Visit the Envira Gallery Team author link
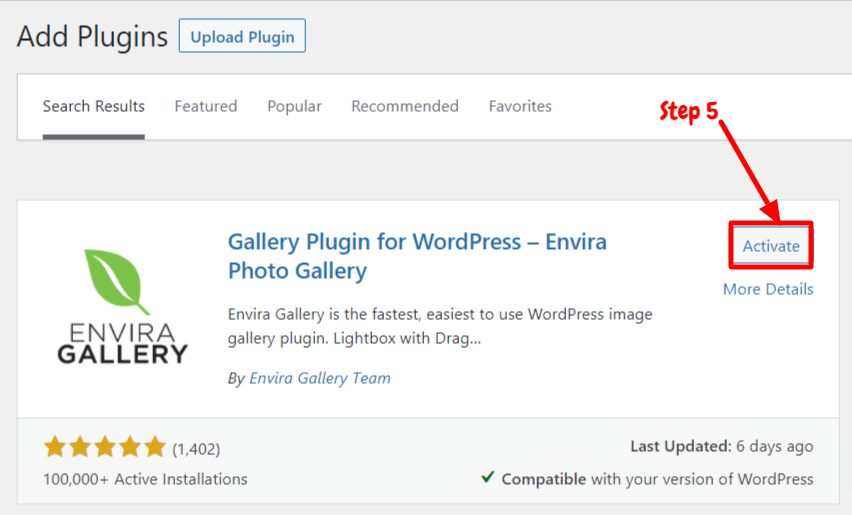Screen dimensions: 852x515 click(320, 378)
